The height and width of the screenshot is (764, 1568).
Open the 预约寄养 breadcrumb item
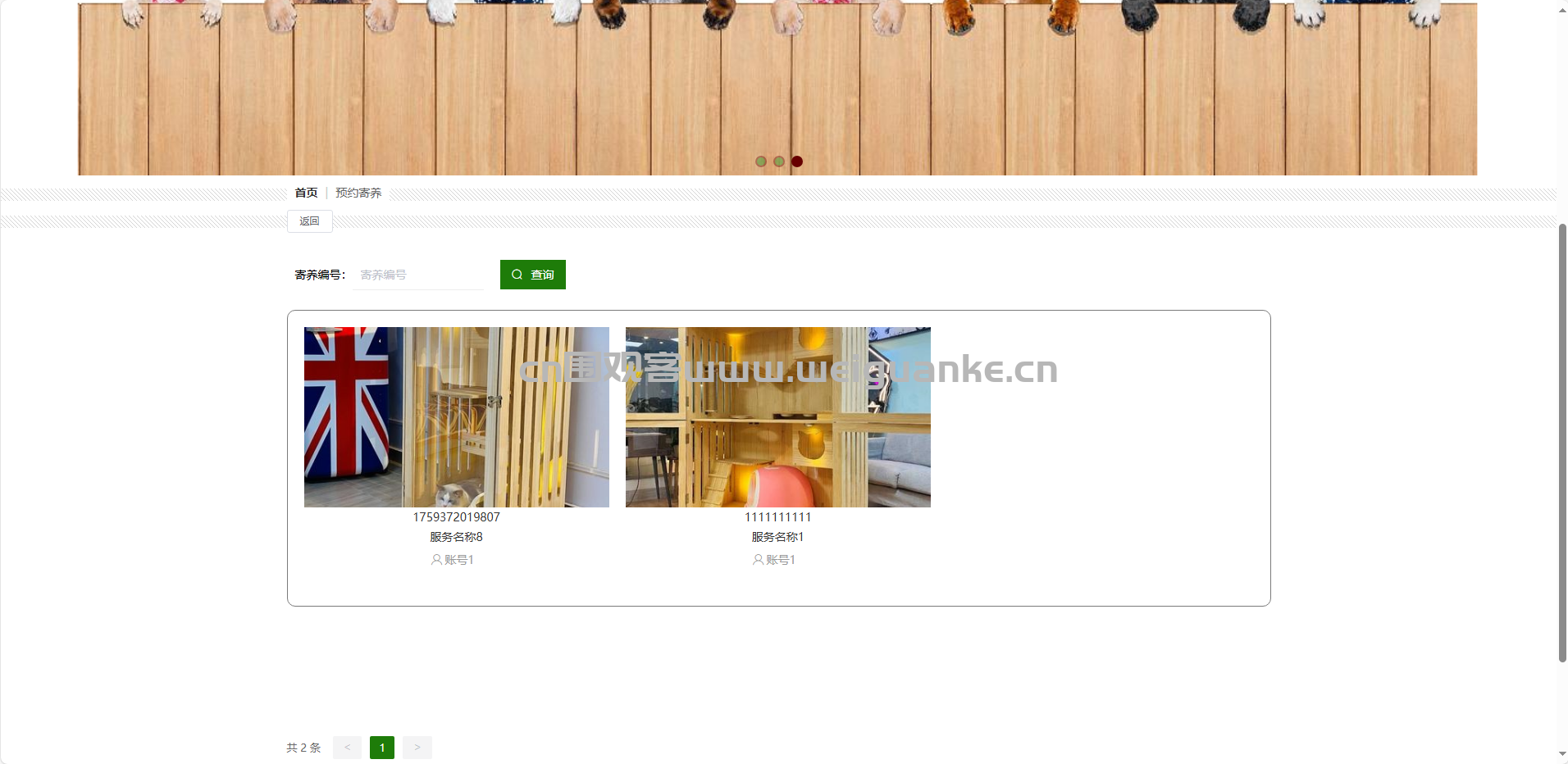(x=358, y=193)
